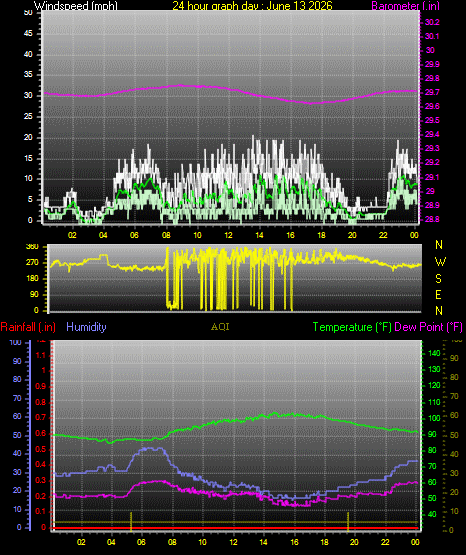The width and height of the screenshot is (466, 555).
Task: Click the barometer axis value "29.7"
Action: coord(432,92)
